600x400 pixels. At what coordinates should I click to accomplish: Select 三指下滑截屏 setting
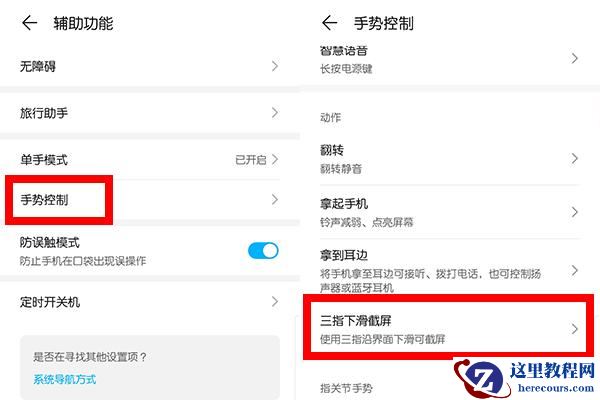448,329
